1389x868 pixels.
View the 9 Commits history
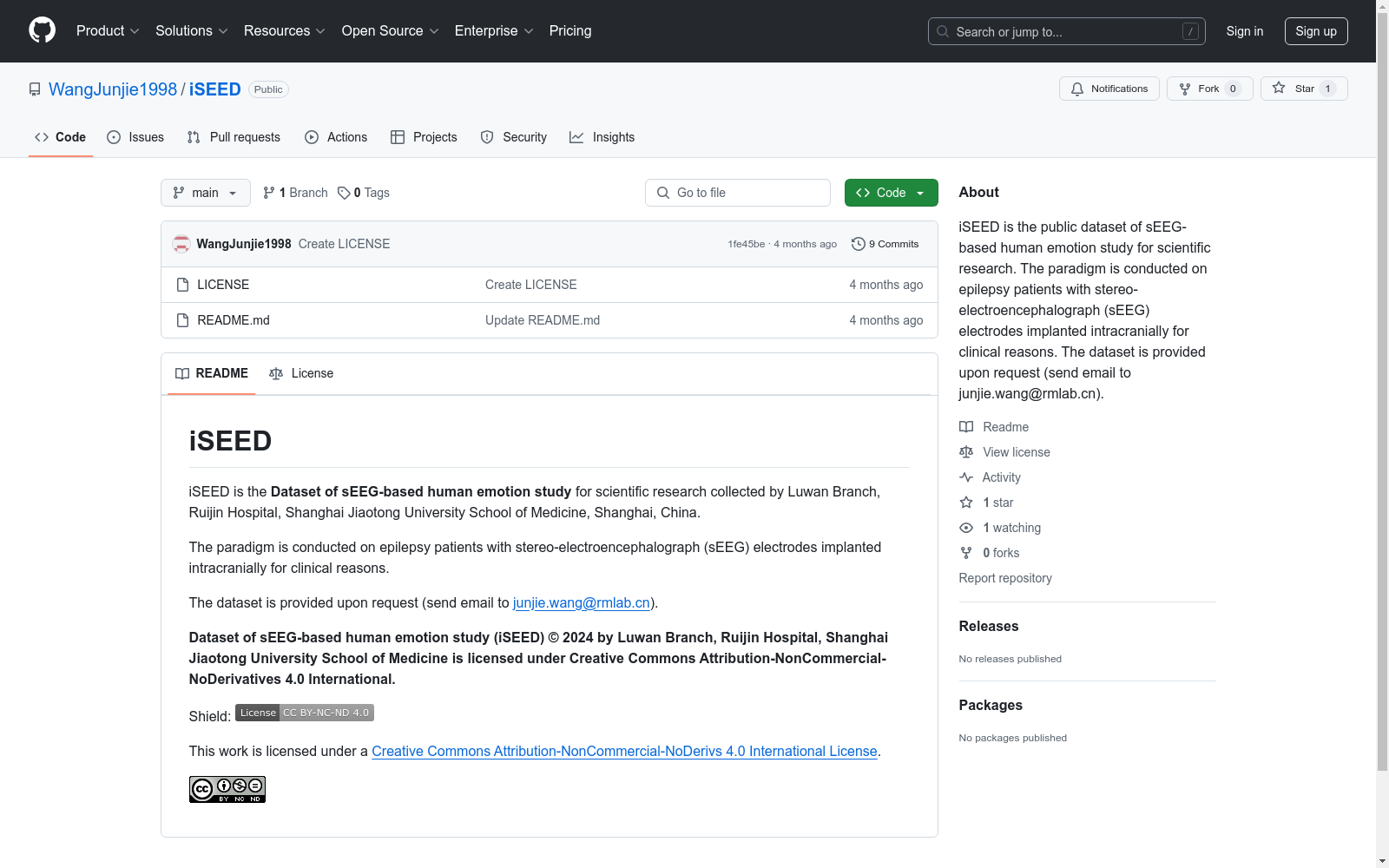885,244
